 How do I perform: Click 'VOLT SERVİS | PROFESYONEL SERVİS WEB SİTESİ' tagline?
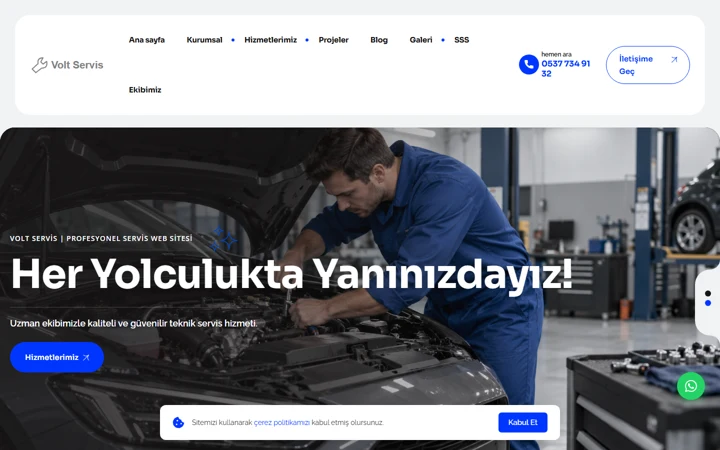click(x=101, y=238)
